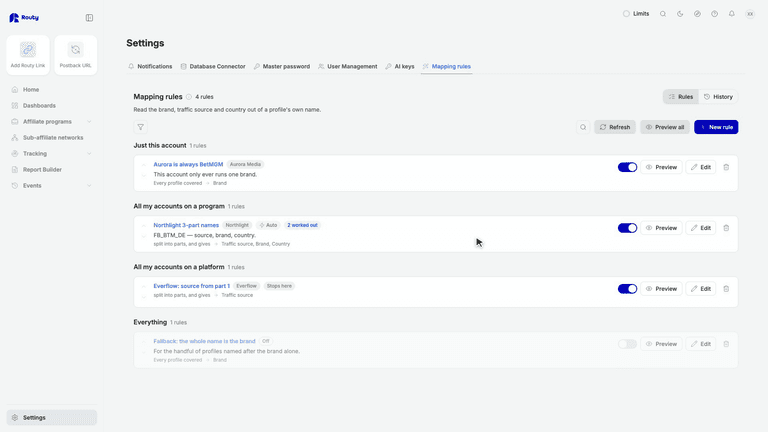This screenshot has width=768, height=432.
Task: Click the 2 worked out badge
Action: tap(302, 225)
